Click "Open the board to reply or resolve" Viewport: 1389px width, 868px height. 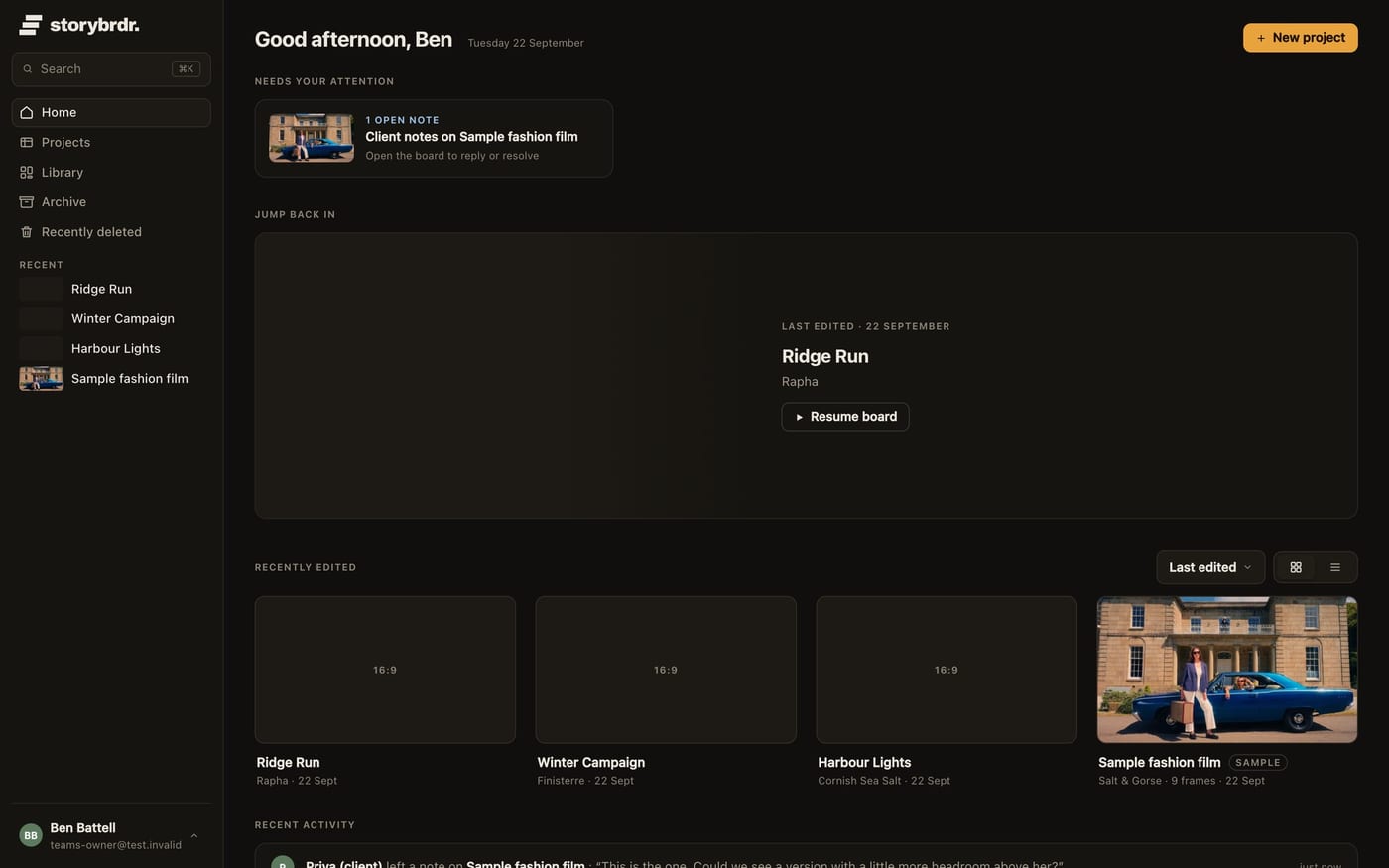452,156
